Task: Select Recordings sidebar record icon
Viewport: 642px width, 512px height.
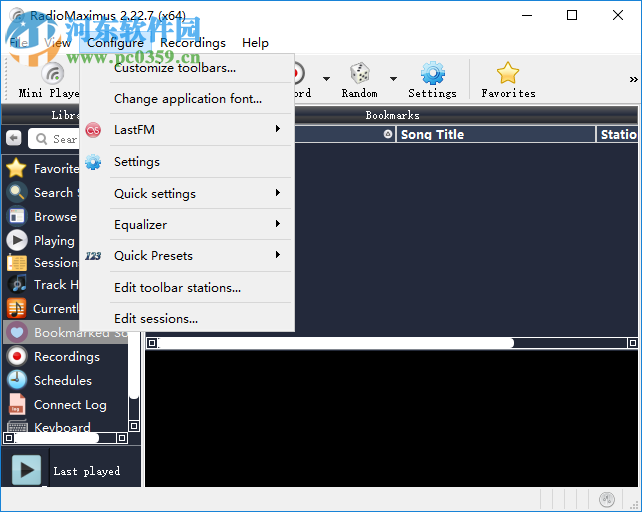Action: pyautogui.click(x=17, y=356)
